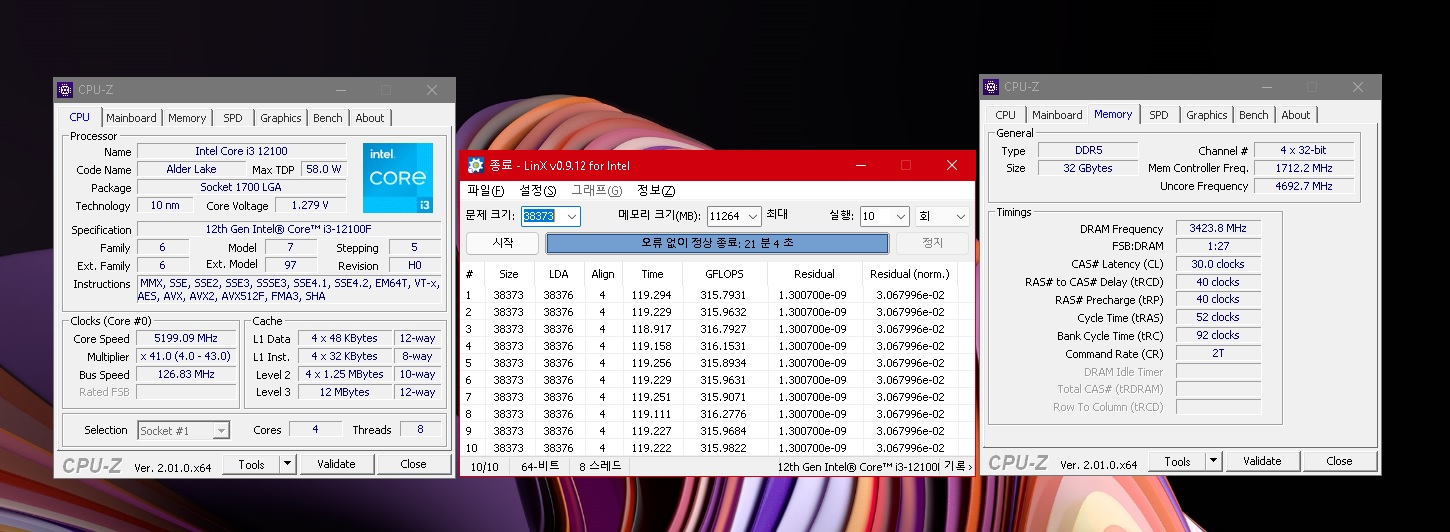
Task: Open the 설정 menu in LinX
Action: tap(538, 191)
